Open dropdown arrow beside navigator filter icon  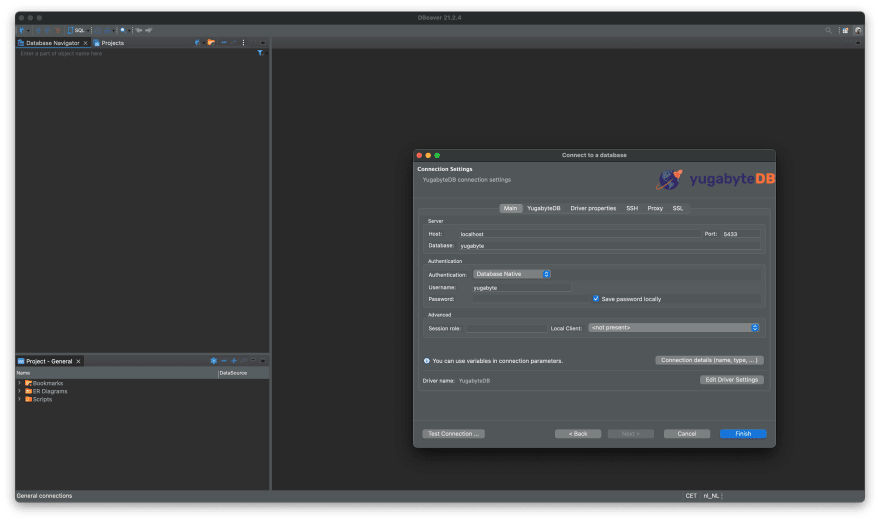coord(267,53)
